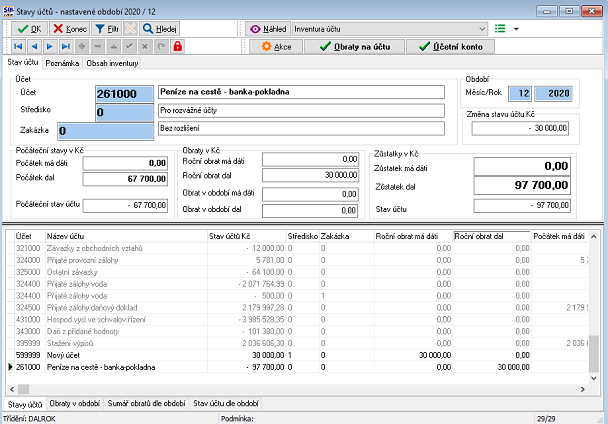
Task: Click the grid scroll up arrow
Action: point(594,236)
